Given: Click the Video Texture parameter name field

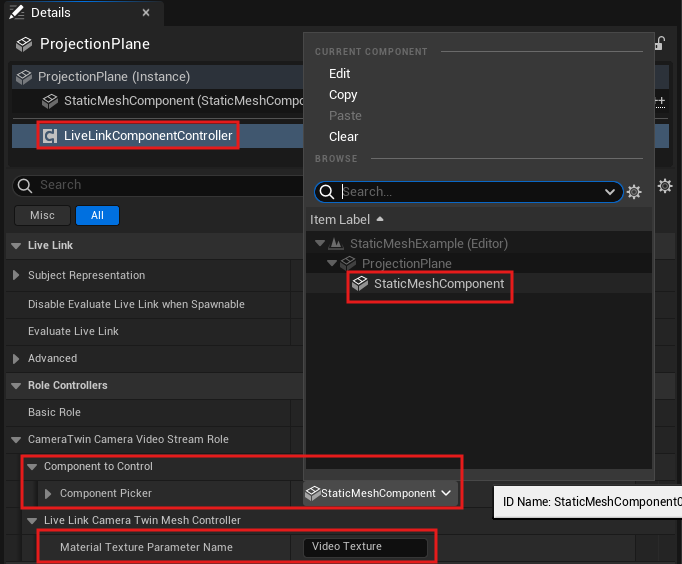Looking at the screenshot, I should [x=365, y=547].
